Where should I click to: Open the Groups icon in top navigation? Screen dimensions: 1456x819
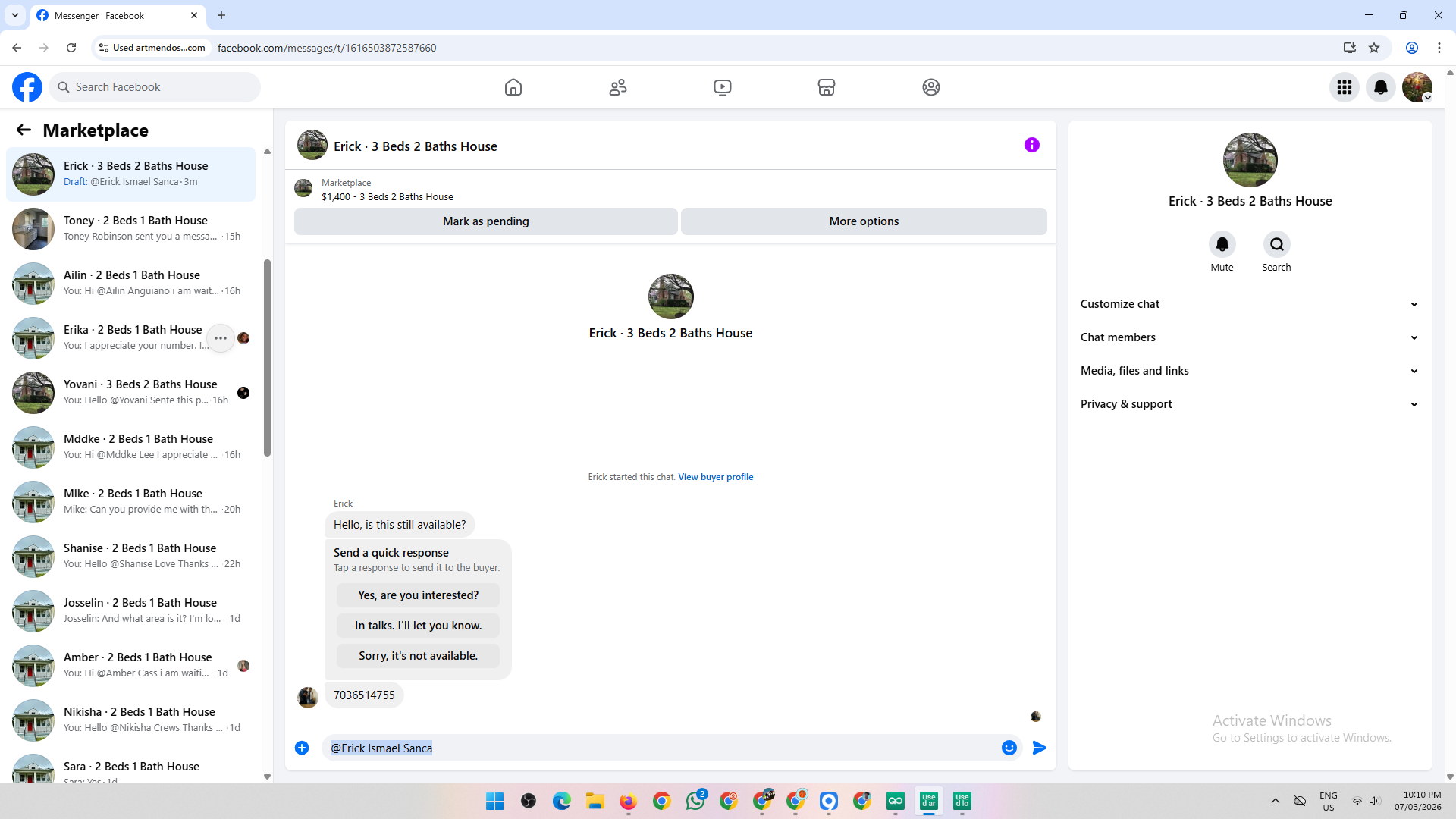[931, 87]
